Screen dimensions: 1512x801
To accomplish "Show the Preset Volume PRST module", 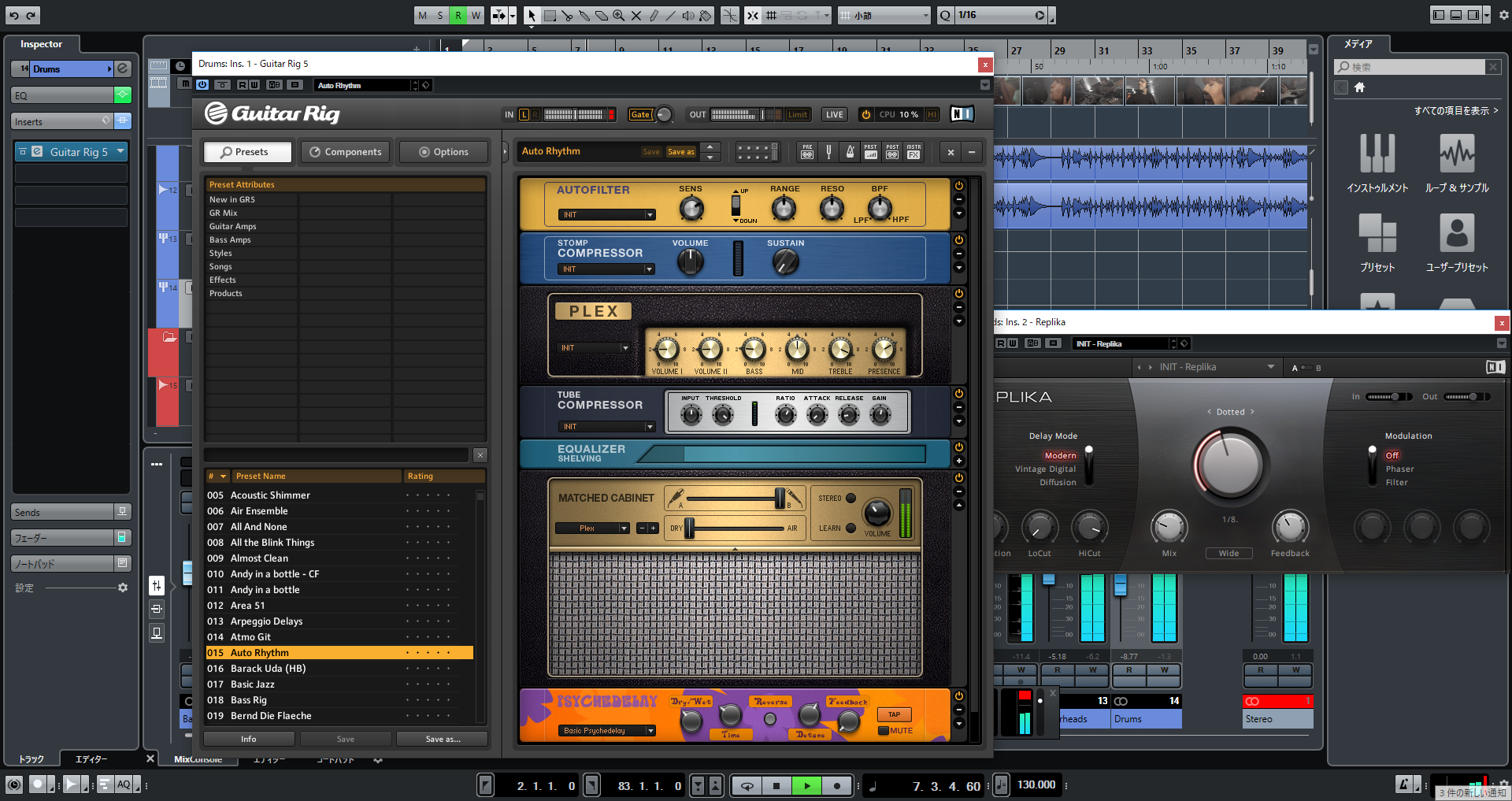I will coord(871,152).
